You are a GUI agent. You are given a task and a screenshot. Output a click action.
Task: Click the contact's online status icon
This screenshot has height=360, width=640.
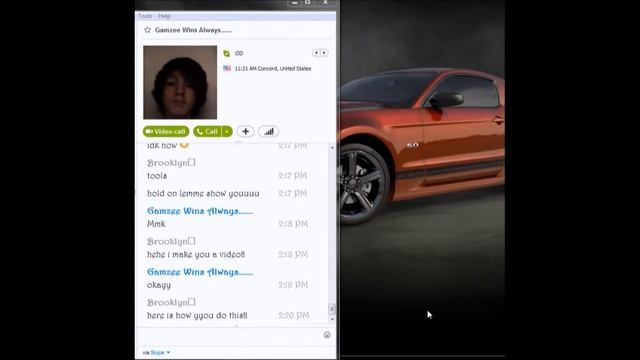(x=227, y=53)
